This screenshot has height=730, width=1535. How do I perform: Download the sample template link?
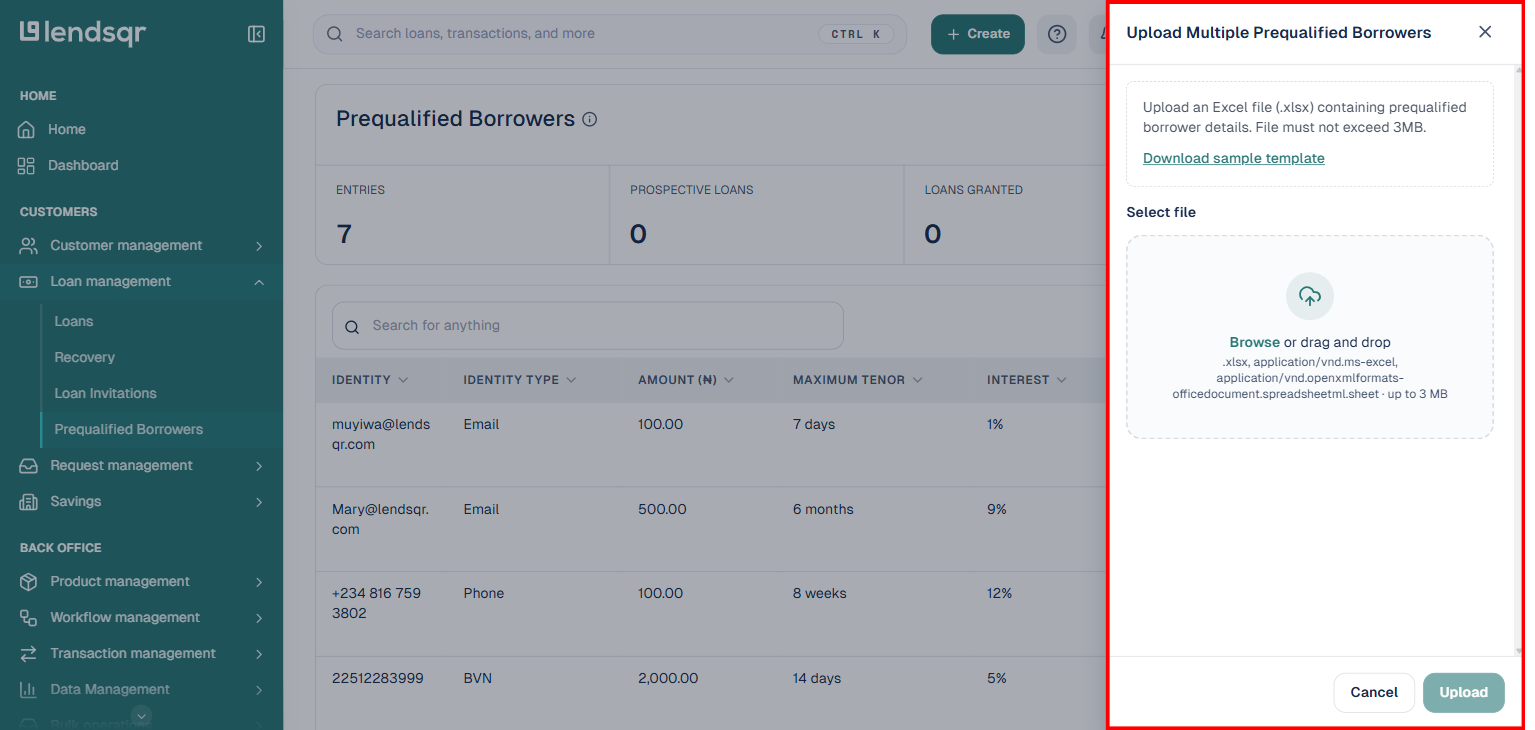(x=1233, y=158)
